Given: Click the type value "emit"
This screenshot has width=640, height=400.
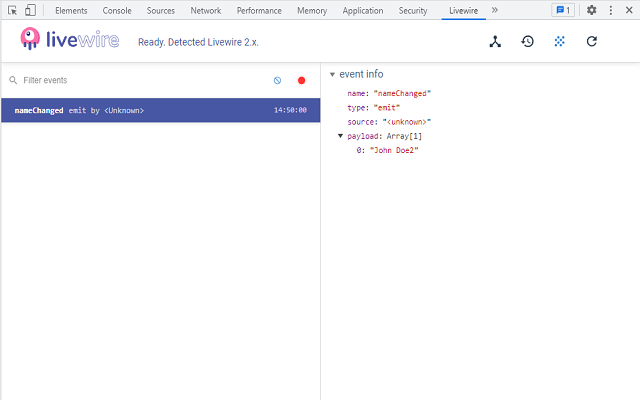Looking at the screenshot, I should point(387,108).
